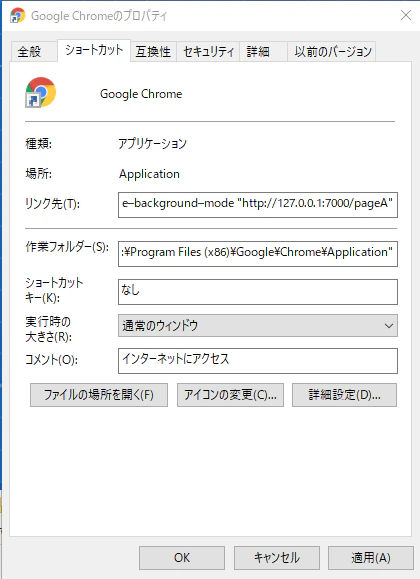
Task: Click the large Google Chrome shortcut icon
Action: point(40,92)
